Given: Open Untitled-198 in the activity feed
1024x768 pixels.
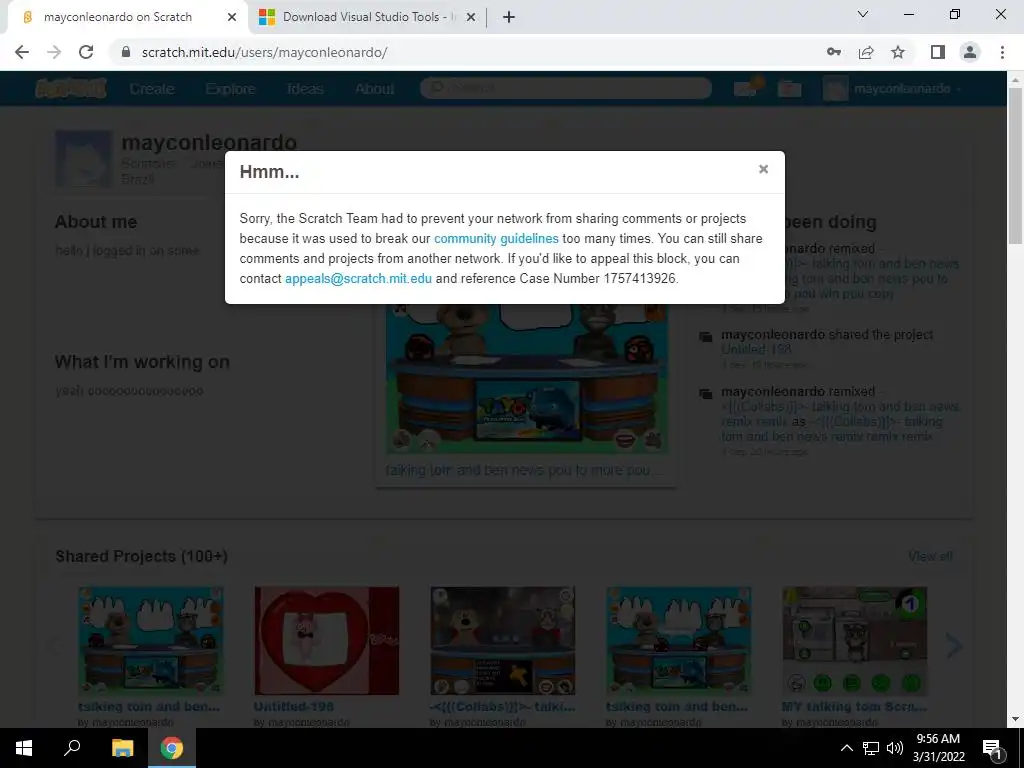Looking at the screenshot, I should tap(756, 349).
